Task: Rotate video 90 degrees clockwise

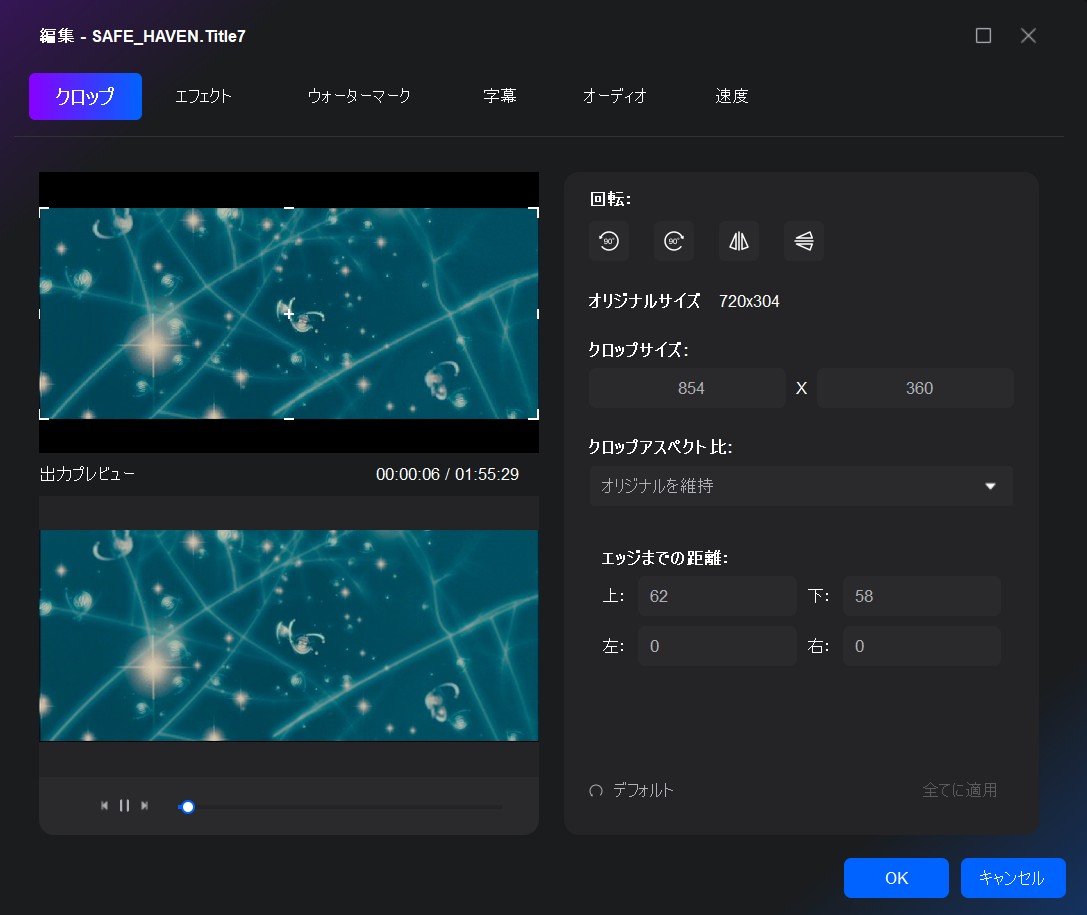Action: [x=674, y=241]
